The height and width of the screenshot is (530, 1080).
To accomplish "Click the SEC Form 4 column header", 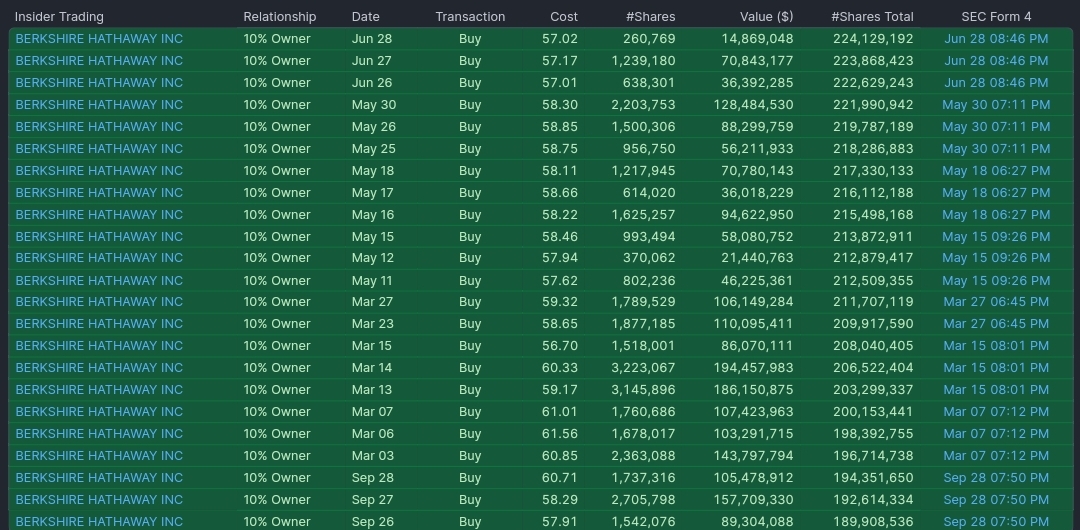I will (996, 17).
